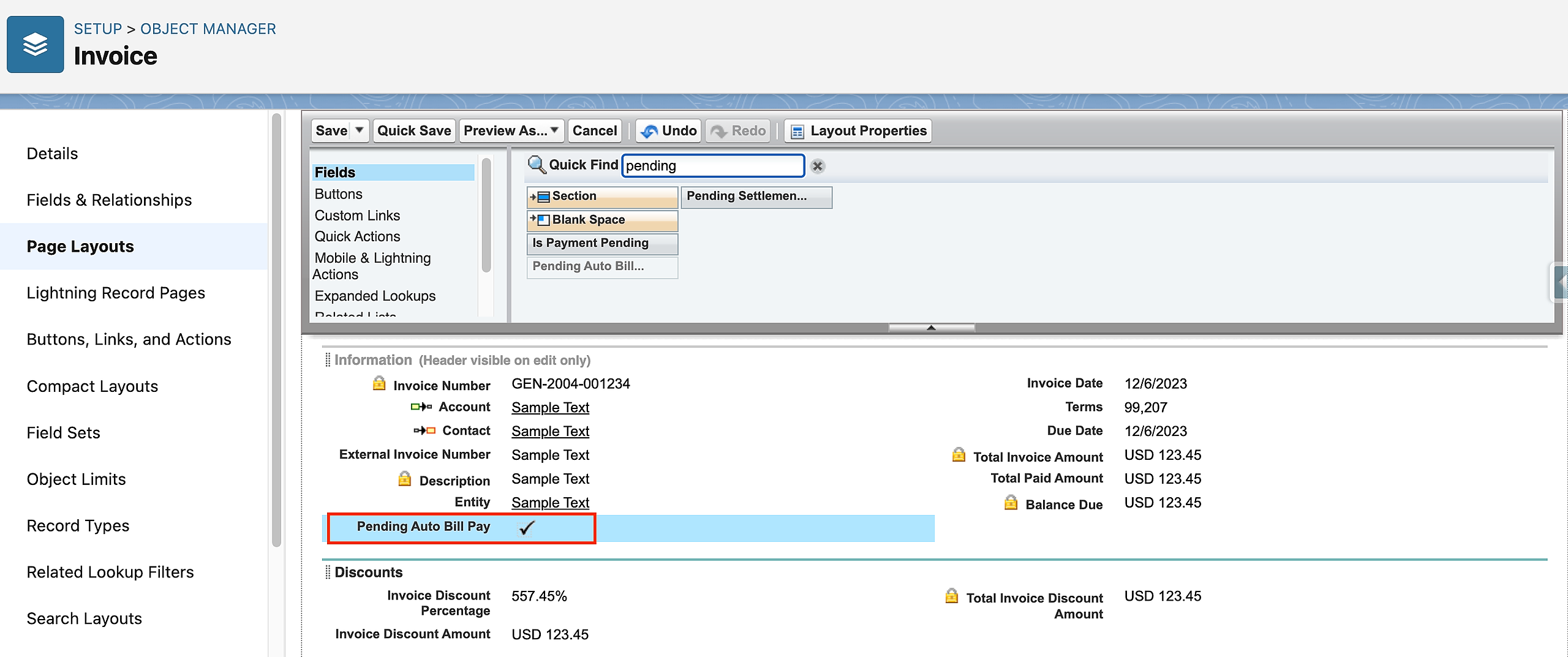This screenshot has height=657, width=1568.
Task: Click the lock icon beside Invoice Number
Action: tap(379, 384)
